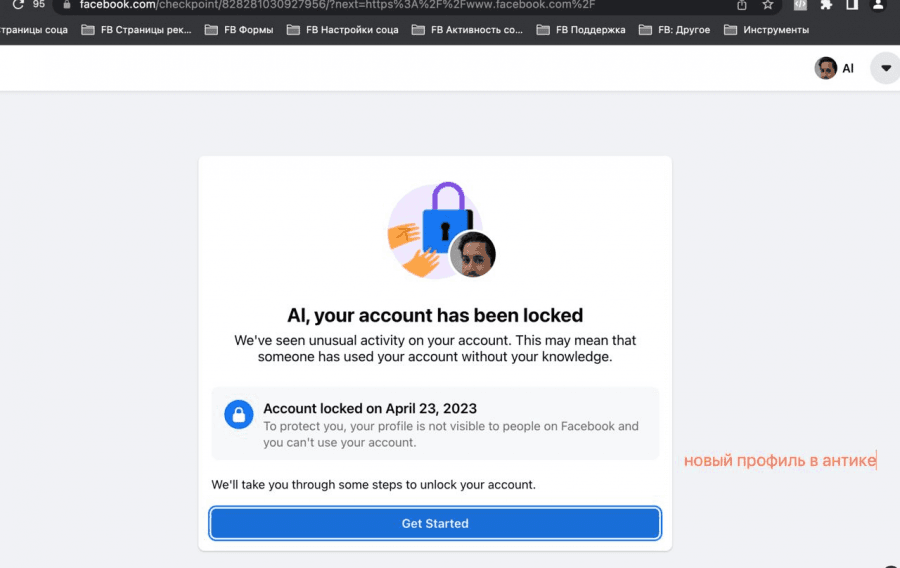Open the FB Формы bookmark folder
Viewport: 900px width, 568px height.
239,30
